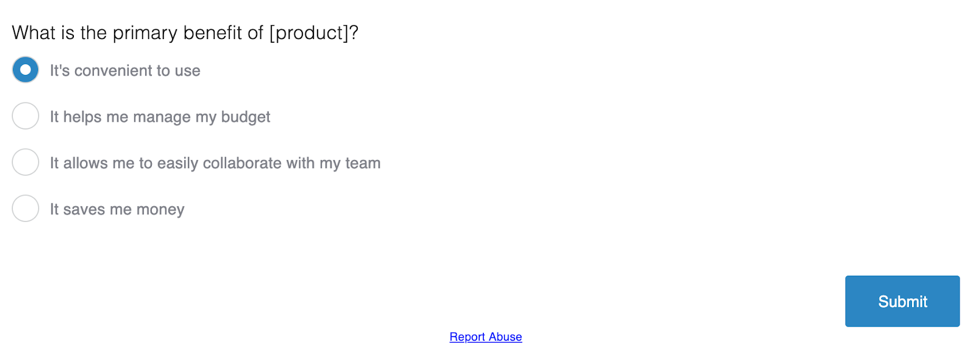Click the word "Abuse" in the bottom link
Screen dimensions: 974x362
(x=505, y=337)
